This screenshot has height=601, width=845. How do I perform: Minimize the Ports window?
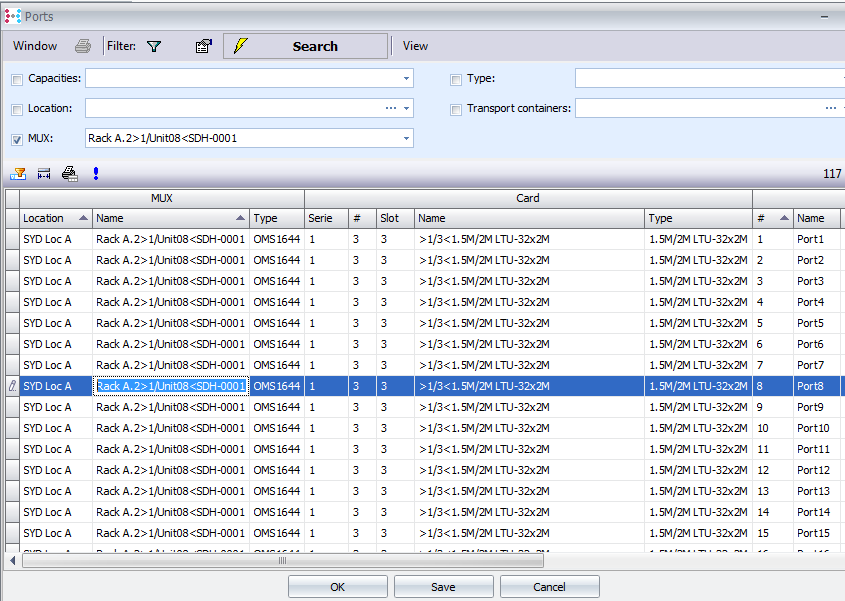(825, 17)
